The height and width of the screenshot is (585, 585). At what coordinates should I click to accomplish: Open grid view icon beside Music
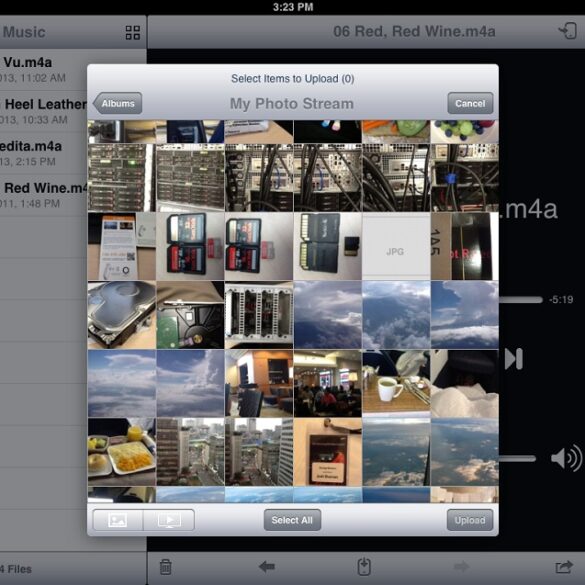tap(132, 32)
